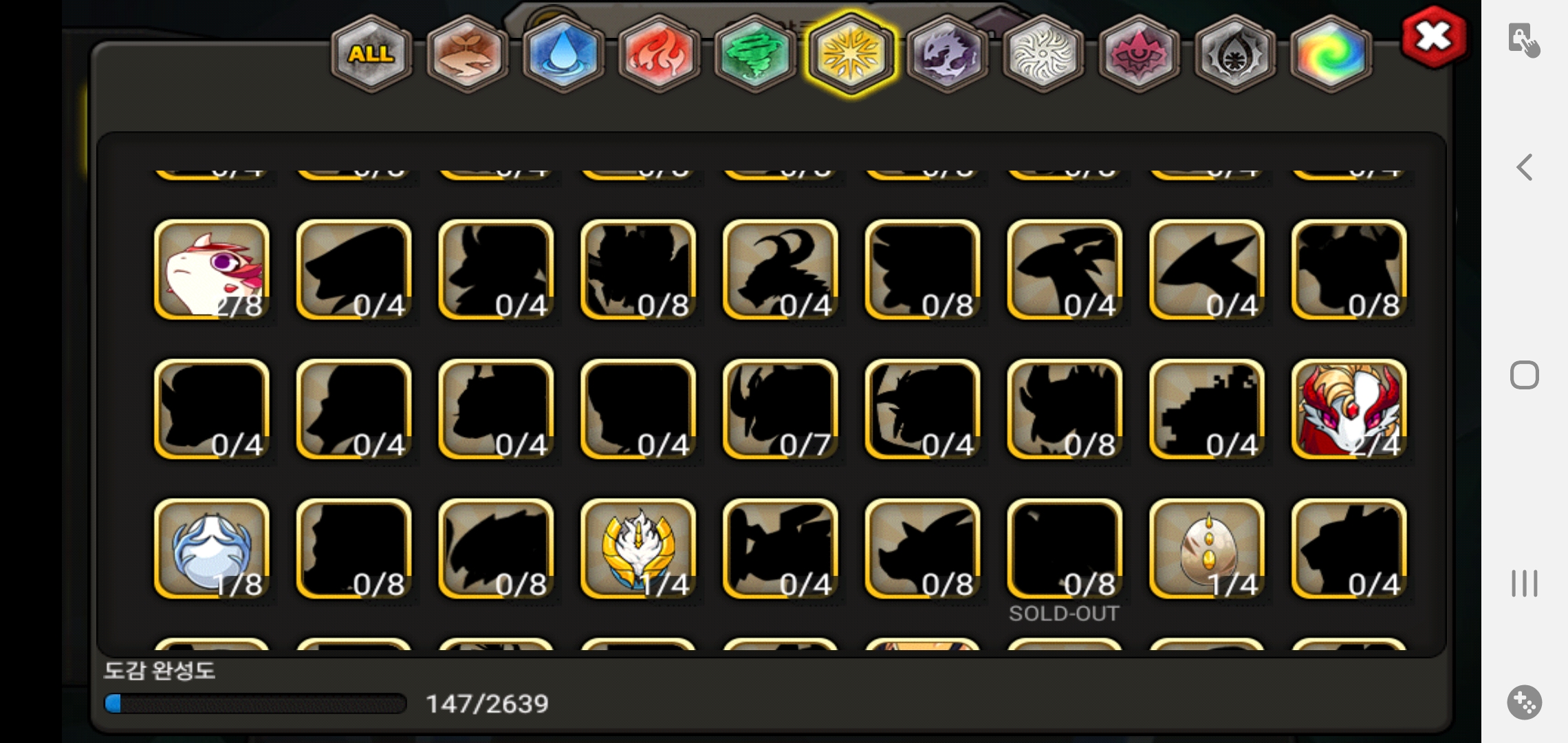Image resolution: width=1568 pixels, height=743 pixels.
Task: Select the ALL element filter
Action: click(x=371, y=54)
